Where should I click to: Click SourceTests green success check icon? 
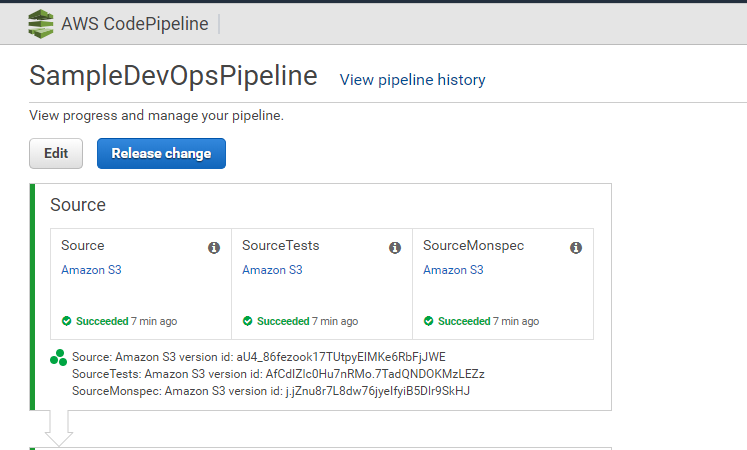pos(248,322)
